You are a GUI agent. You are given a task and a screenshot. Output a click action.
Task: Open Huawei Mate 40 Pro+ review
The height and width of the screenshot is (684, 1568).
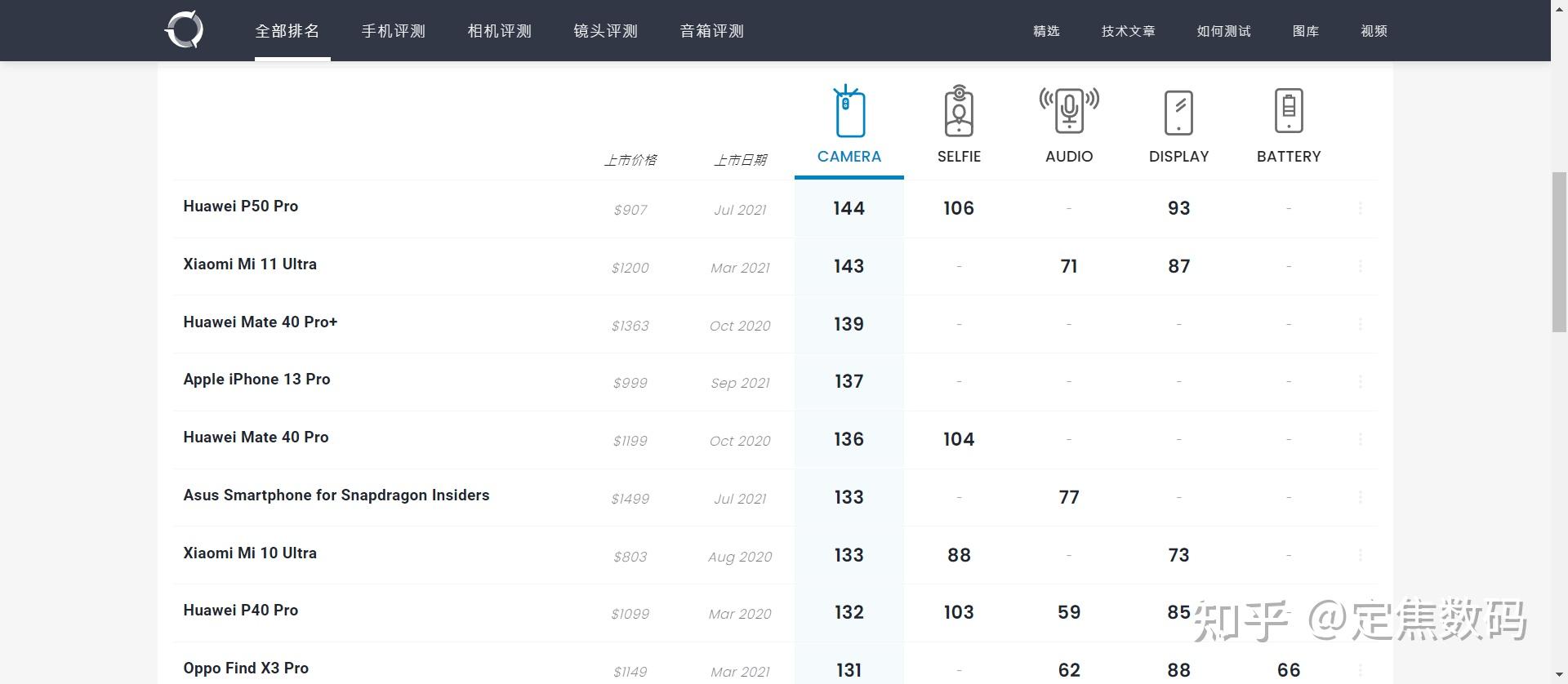coord(261,322)
